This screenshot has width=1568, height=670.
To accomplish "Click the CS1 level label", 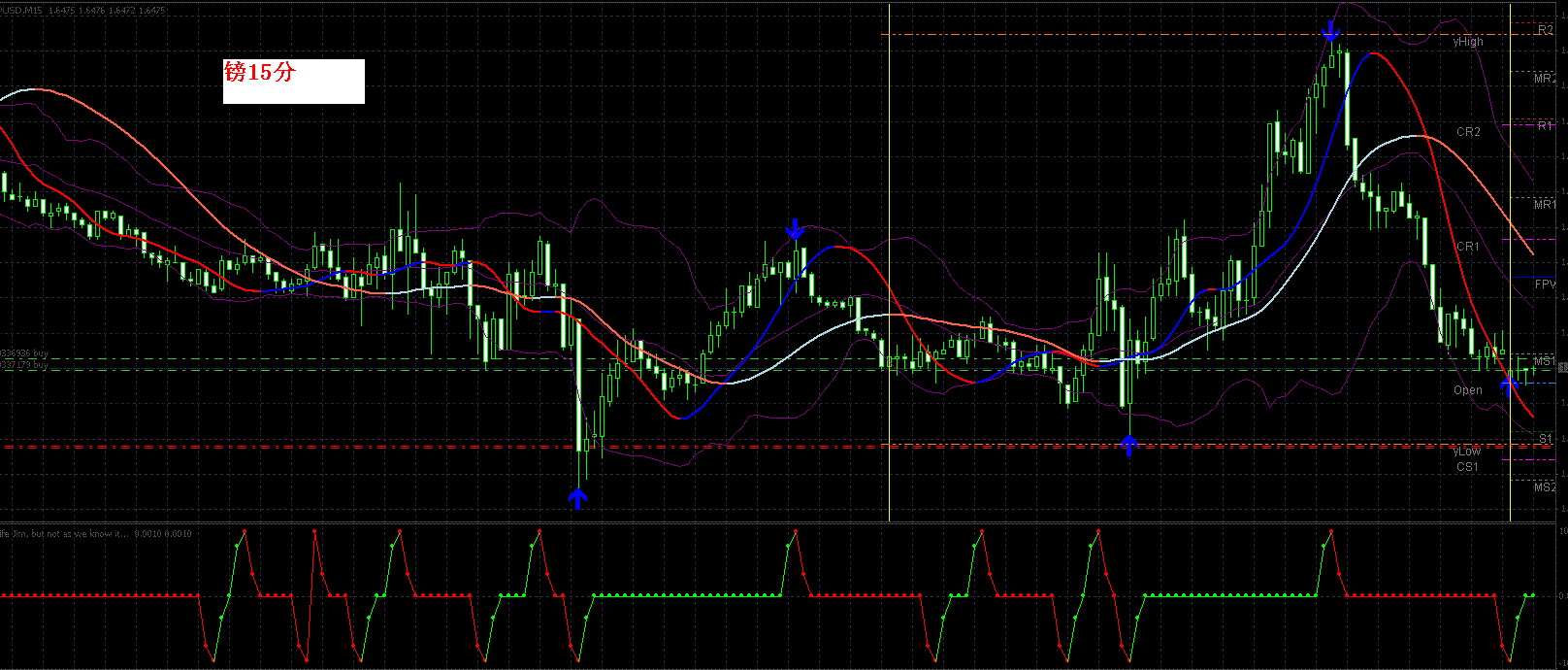I will pyautogui.click(x=1468, y=467).
